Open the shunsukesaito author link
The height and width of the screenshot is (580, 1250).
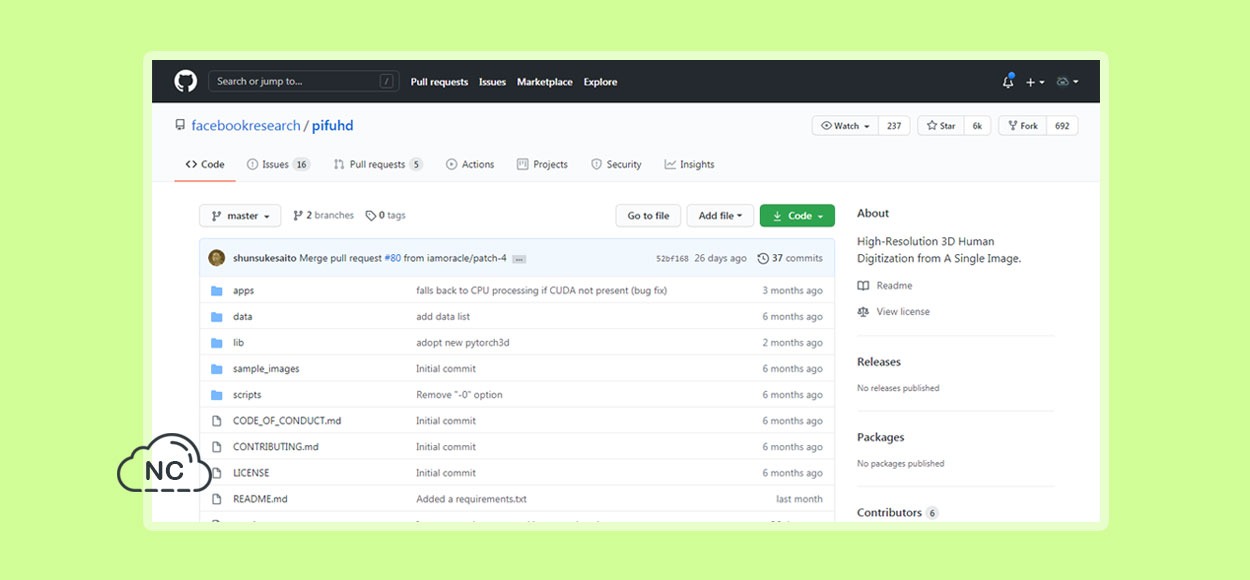pyautogui.click(x=264, y=258)
